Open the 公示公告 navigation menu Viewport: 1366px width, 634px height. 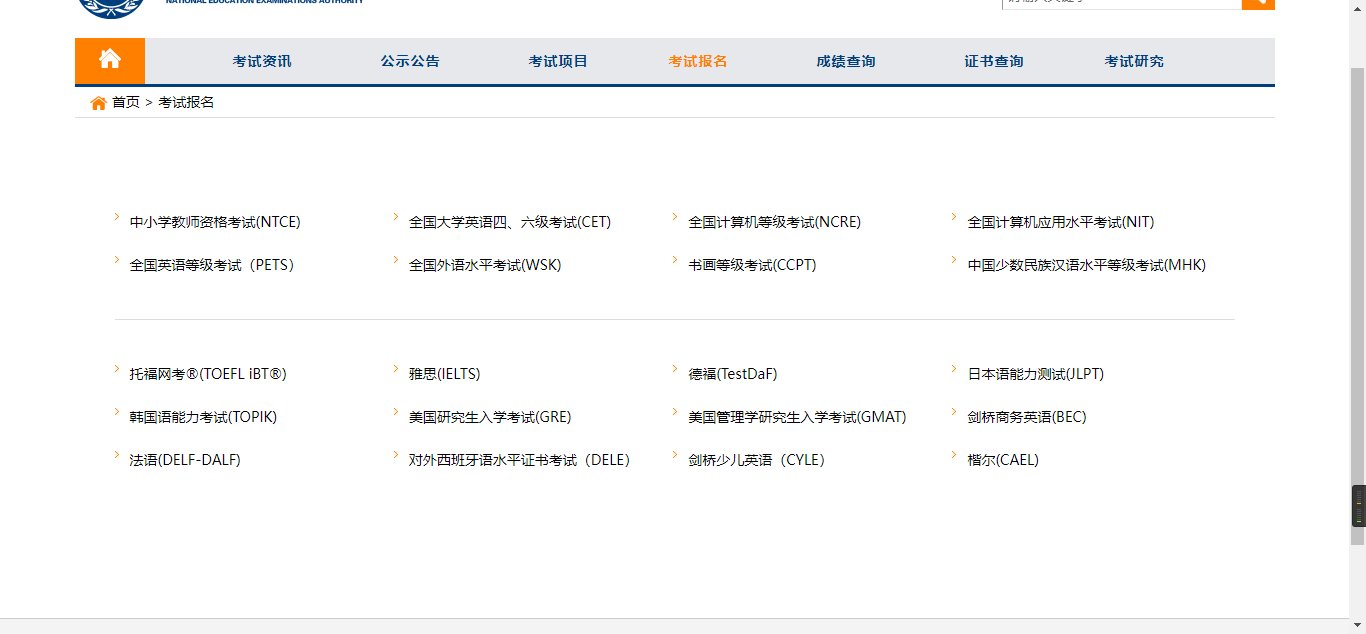tap(409, 60)
